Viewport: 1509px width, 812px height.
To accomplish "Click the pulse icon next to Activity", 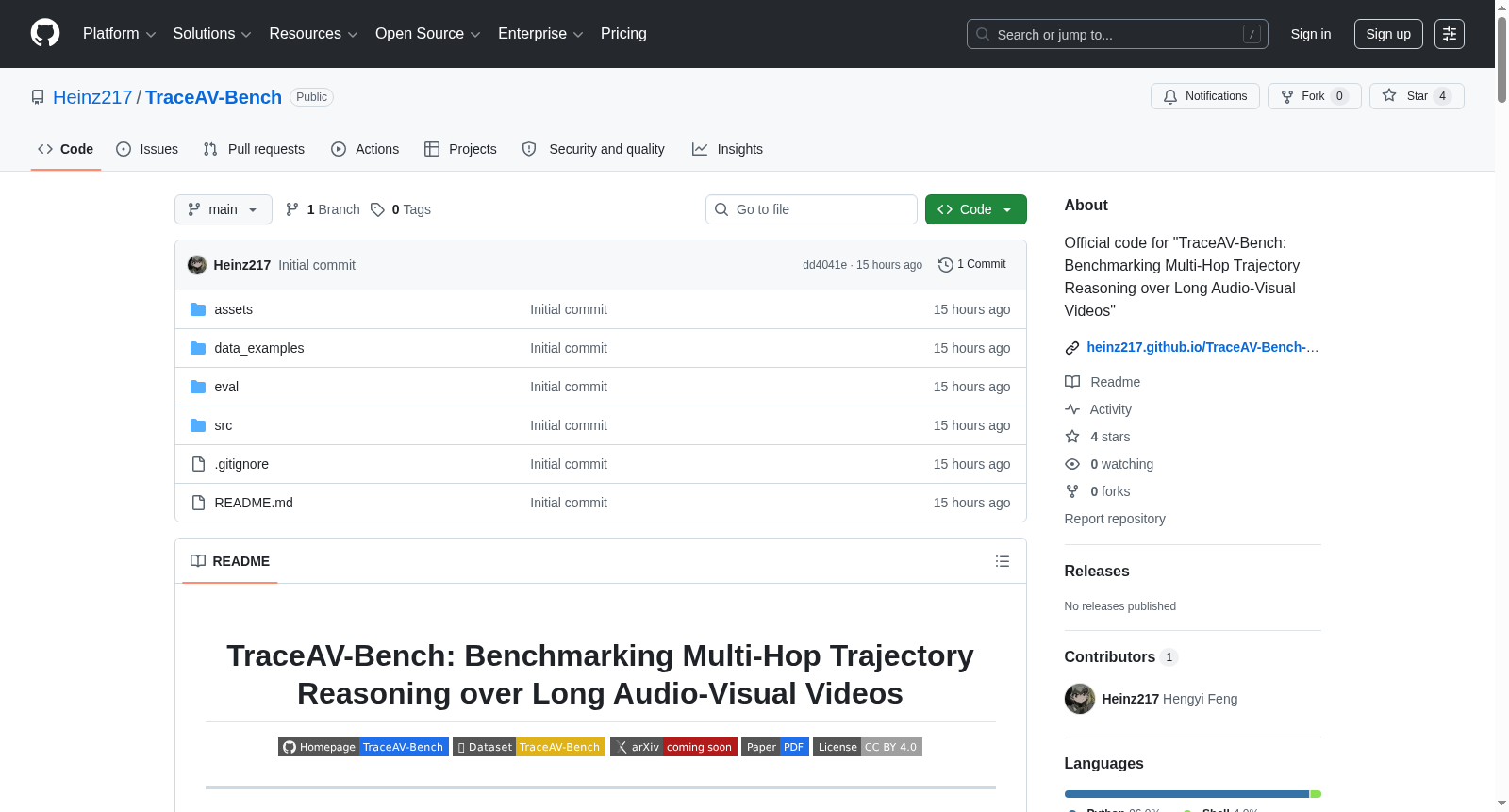I will (x=1072, y=409).
